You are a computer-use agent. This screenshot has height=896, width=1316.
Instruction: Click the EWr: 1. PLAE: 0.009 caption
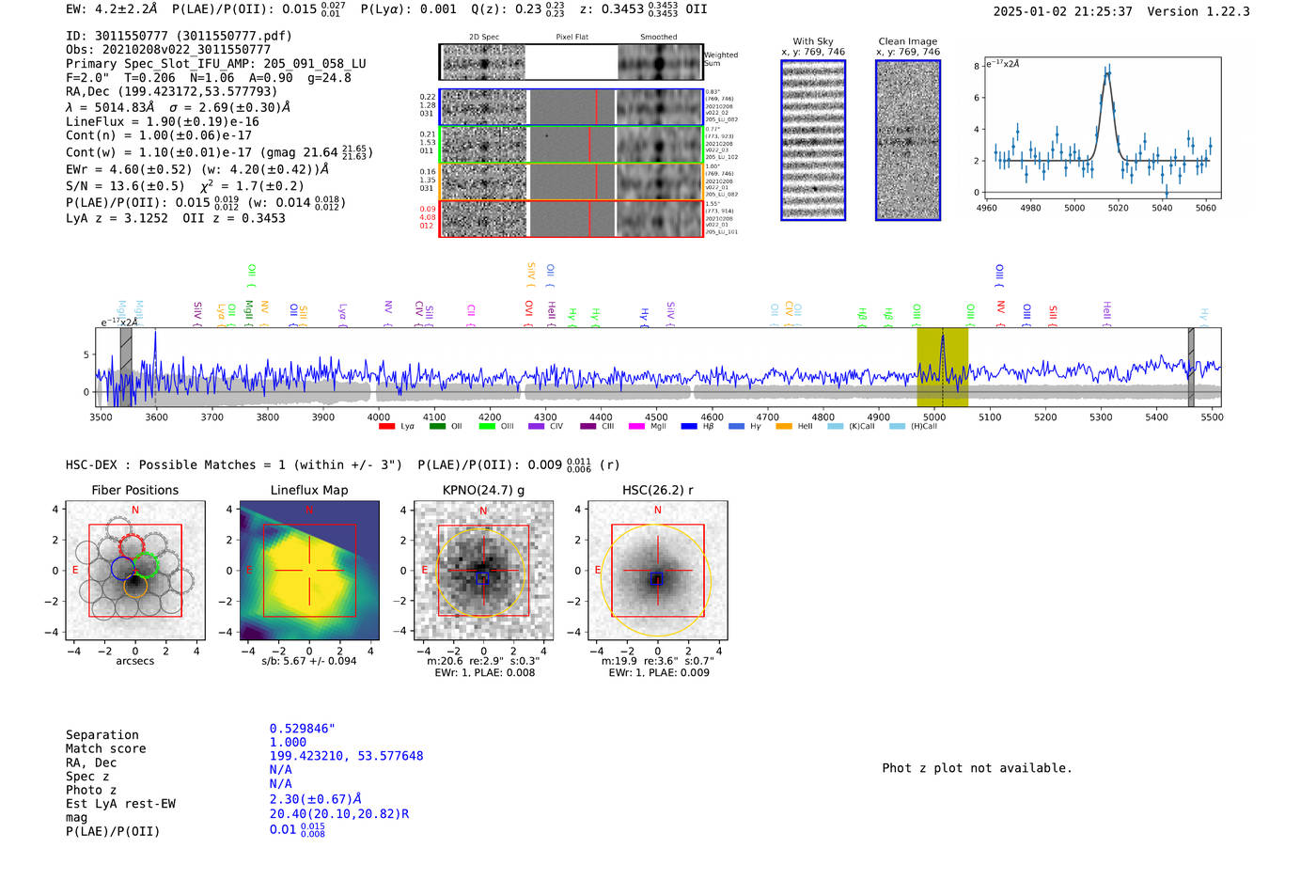tap(659, 672)
